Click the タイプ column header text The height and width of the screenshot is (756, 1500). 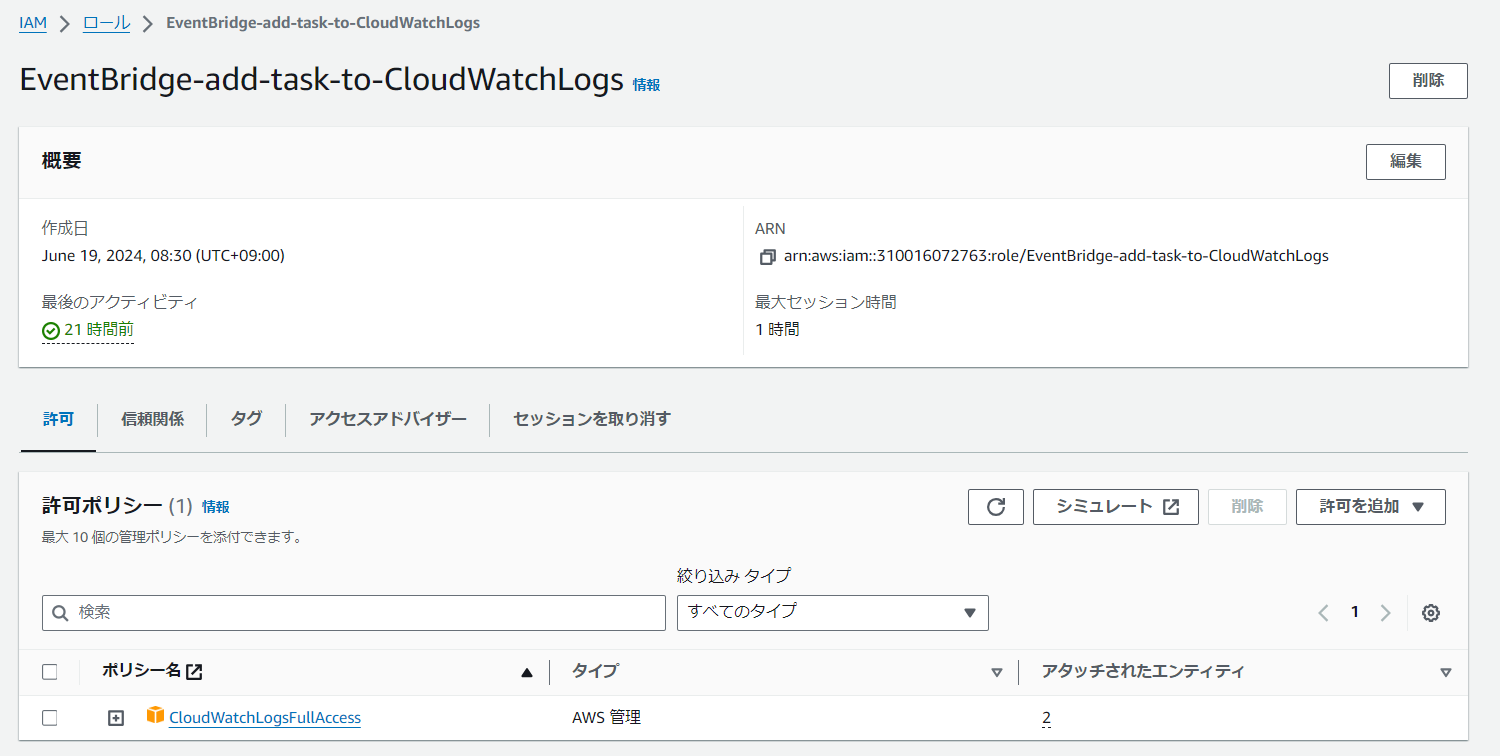coord(595,672)
